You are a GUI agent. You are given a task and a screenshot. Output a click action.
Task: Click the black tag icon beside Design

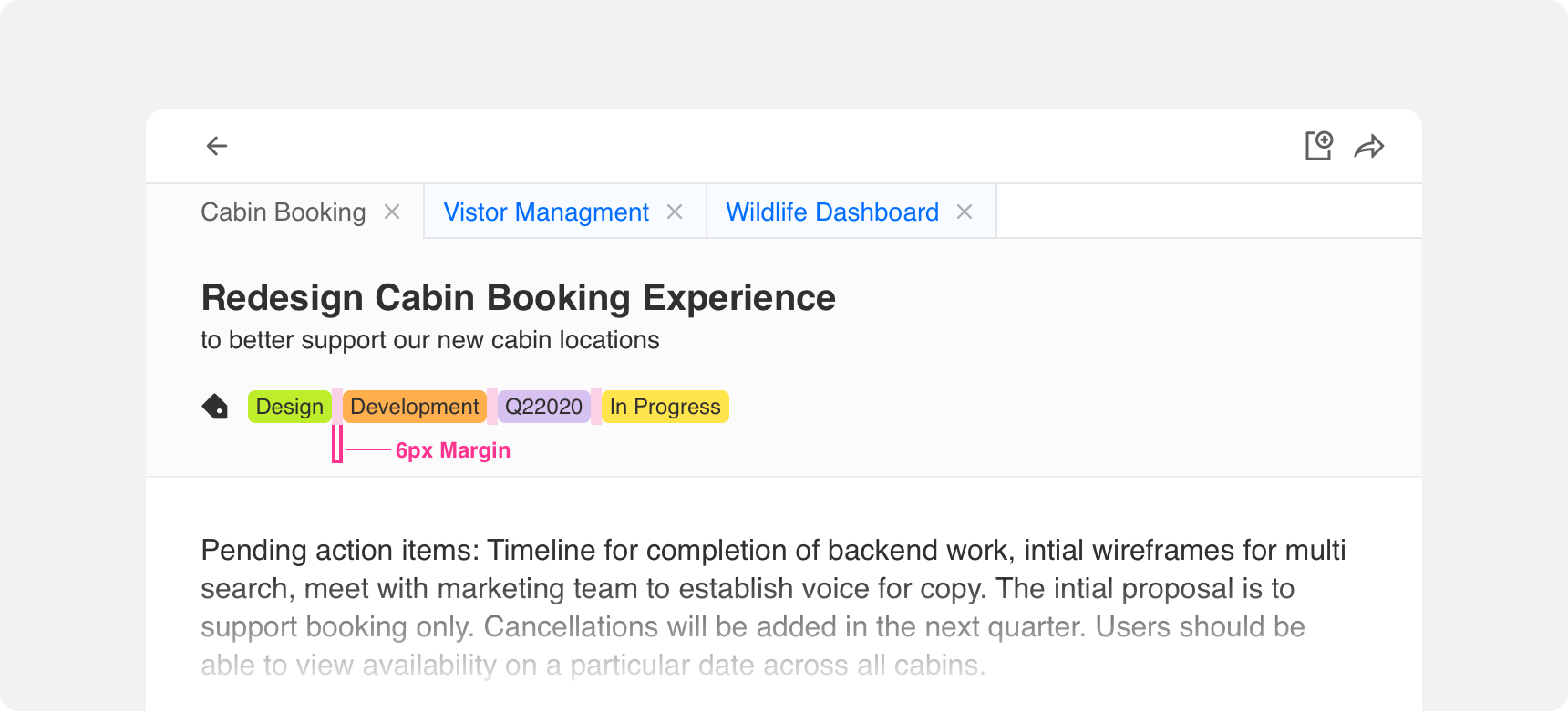point(215,407)
